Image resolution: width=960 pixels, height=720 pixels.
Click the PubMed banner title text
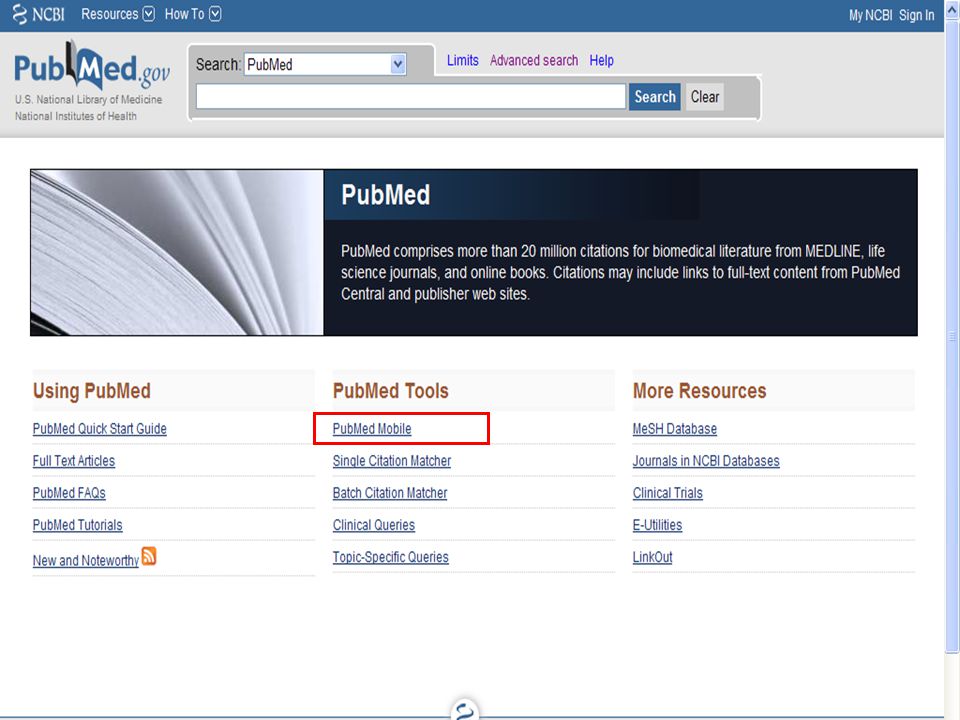[385, 195]
